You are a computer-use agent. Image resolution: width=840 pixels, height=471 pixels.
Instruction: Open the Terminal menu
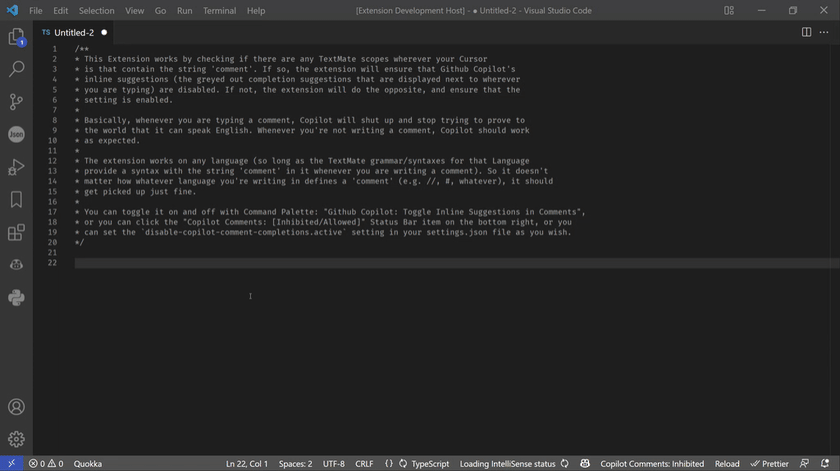[219, 10]
